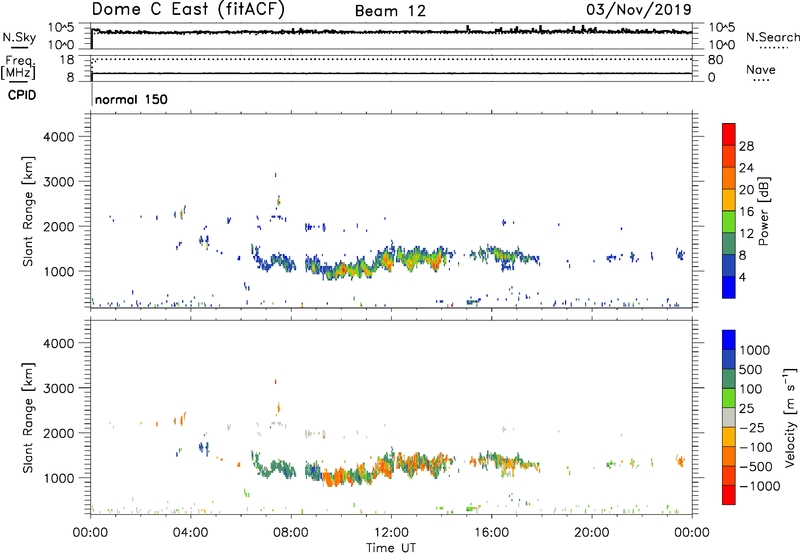The height and width of the screenshot is (554, 800).
Task: Click the '28' power colorbar tick
Action: pyautogui.click(x=746, y=146)
